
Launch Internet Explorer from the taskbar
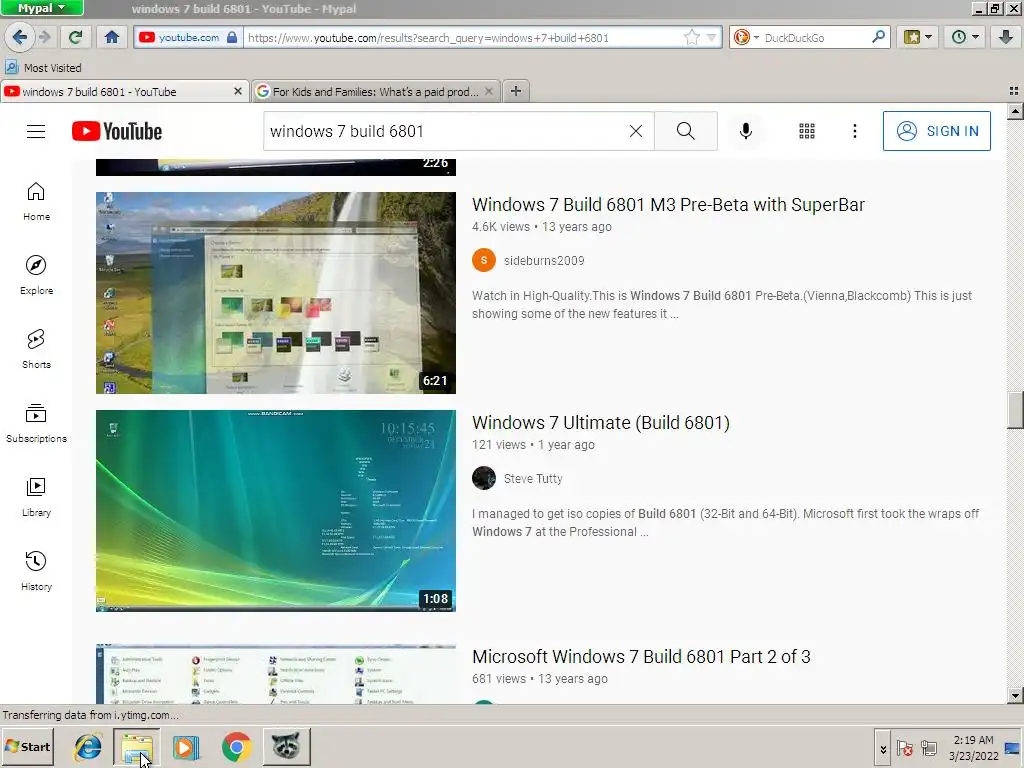point(88,746)
